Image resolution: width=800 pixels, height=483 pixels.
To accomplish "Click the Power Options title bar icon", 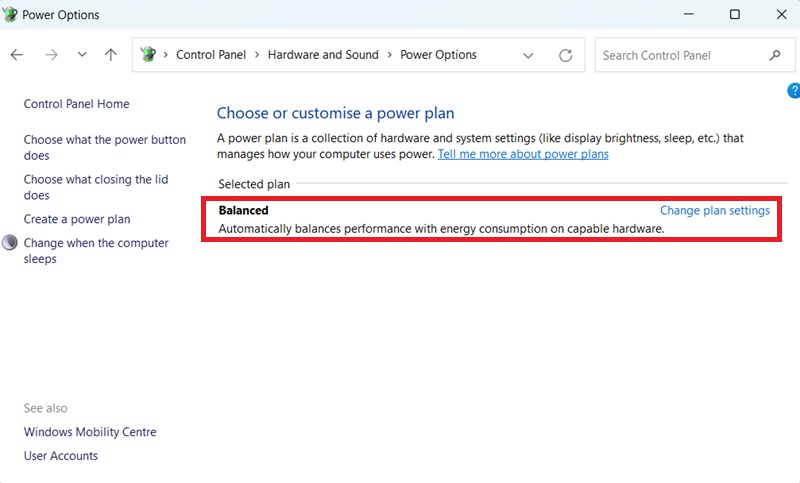I will tap(10, 14).
